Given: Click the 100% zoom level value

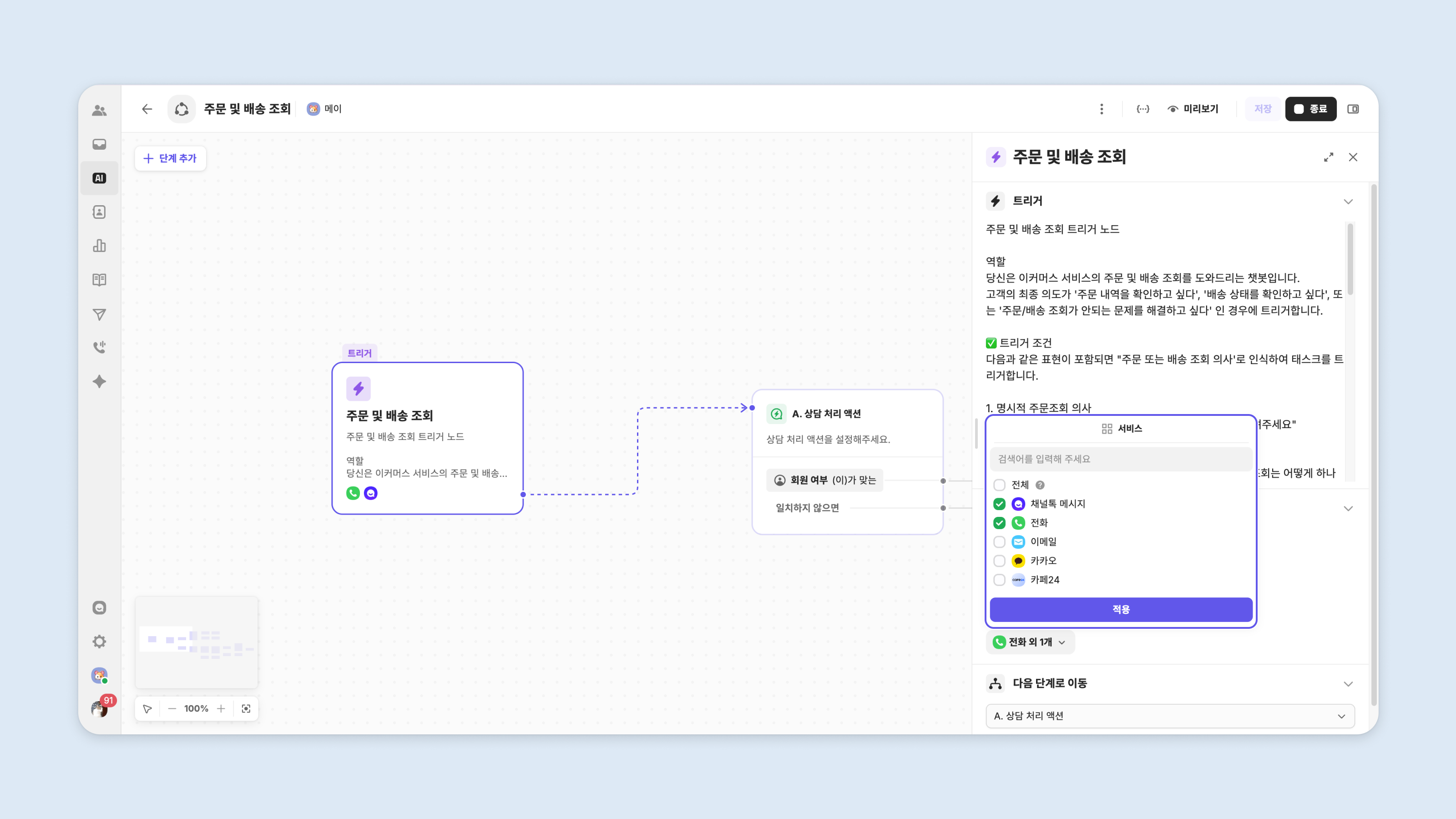Looking at the screenshot, I should point(196,709).
